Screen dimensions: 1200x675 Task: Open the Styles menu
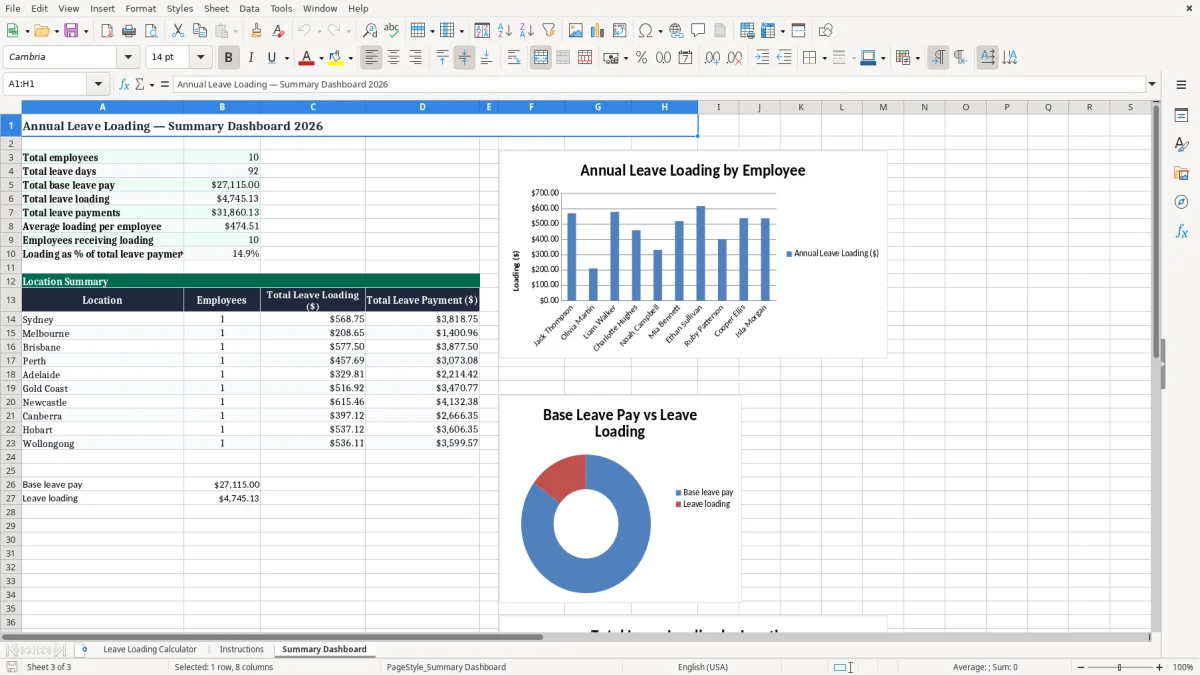click(x=180, y=8)
